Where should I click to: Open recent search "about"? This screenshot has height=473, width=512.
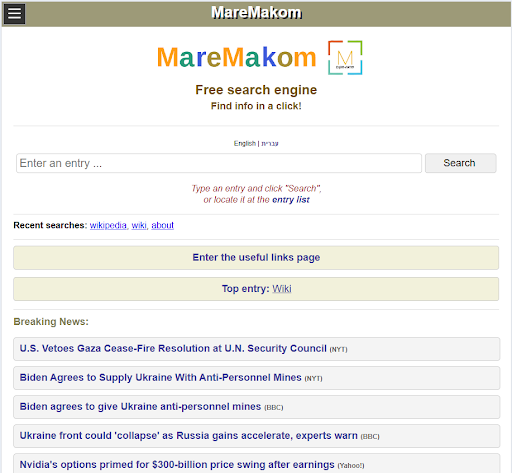click(162, 225)
